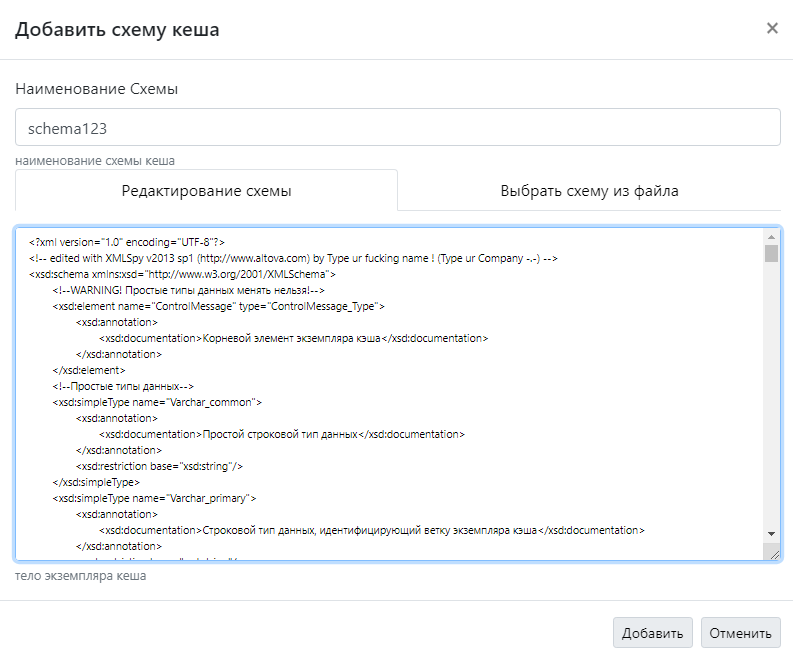
Task: Close the add cache schema dialog
Action: [772, 28]
